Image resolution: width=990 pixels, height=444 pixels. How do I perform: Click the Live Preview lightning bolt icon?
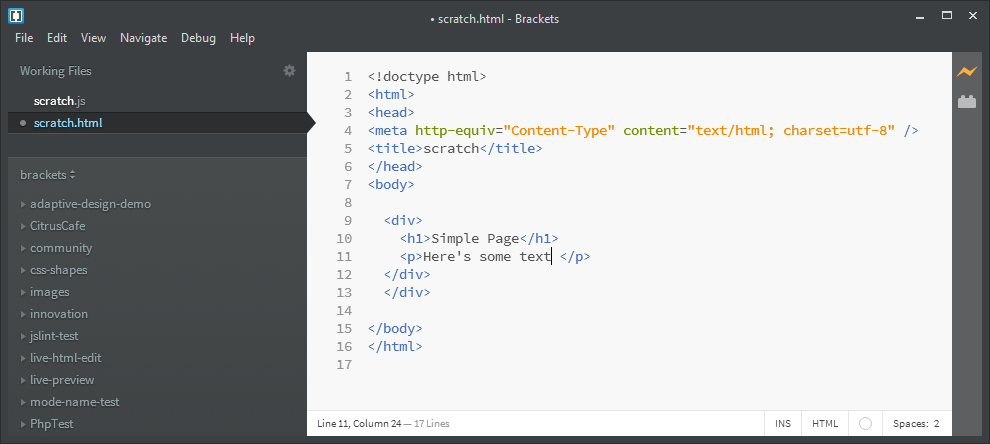pyautogui.click(x=967, y=71)
